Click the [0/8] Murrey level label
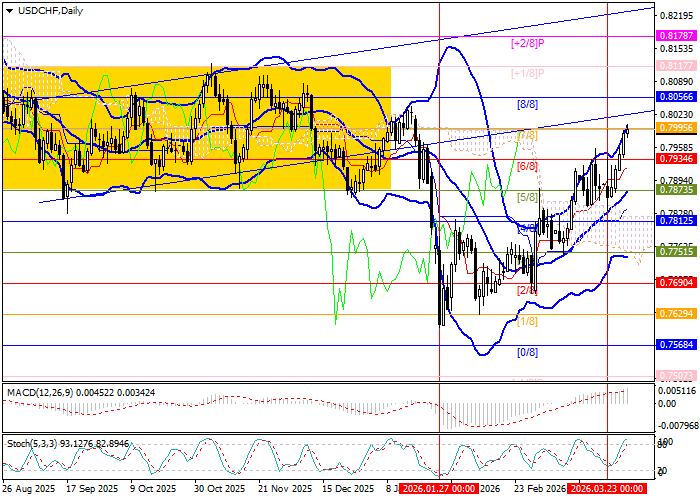Screen dimensions: 700x500 pos(527,352)
